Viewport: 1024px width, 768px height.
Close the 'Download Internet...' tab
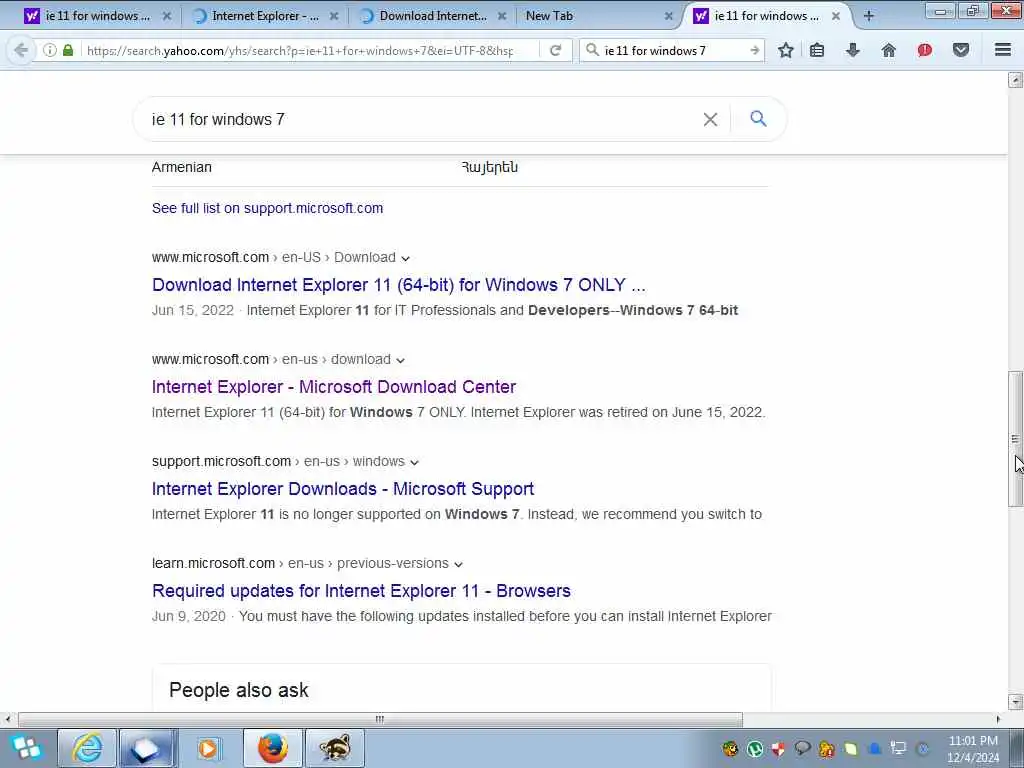pyautogui.click(x=502, y=16)
